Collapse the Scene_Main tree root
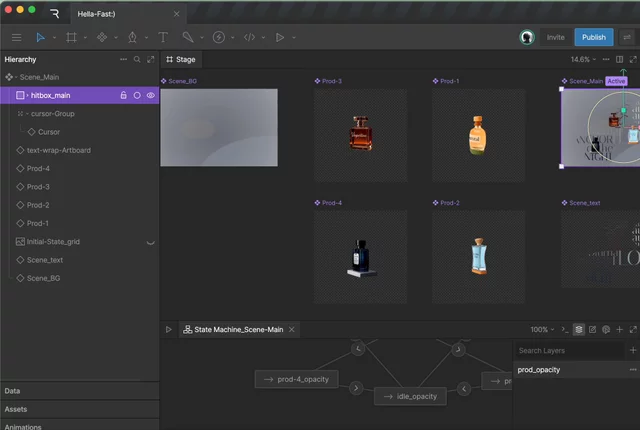The width and height of the screenshot is (640, 430). click(x=16, y=77)
